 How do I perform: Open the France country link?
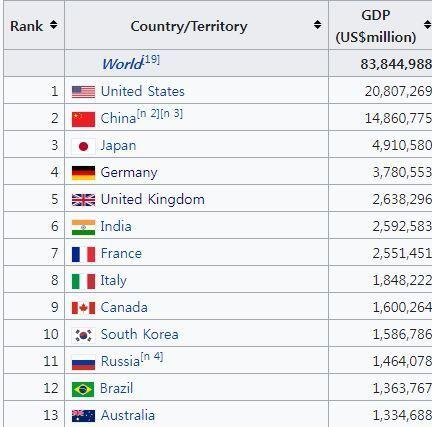click(x=121, y=253)
